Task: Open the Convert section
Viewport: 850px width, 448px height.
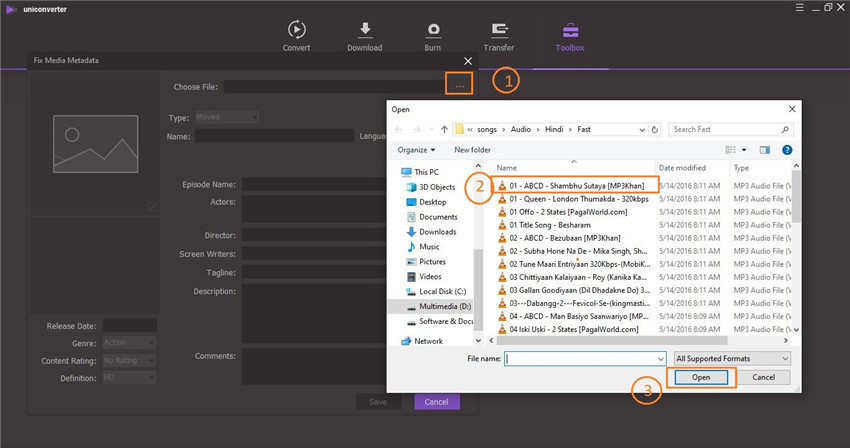Action: pos(296,35)
